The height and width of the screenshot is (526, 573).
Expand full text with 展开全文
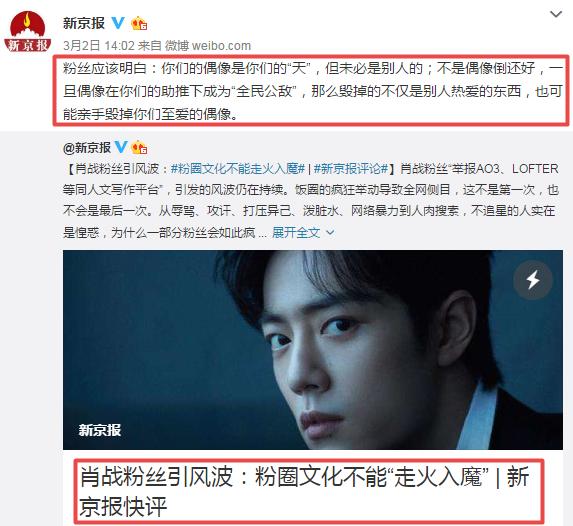(x=296, y=232)
